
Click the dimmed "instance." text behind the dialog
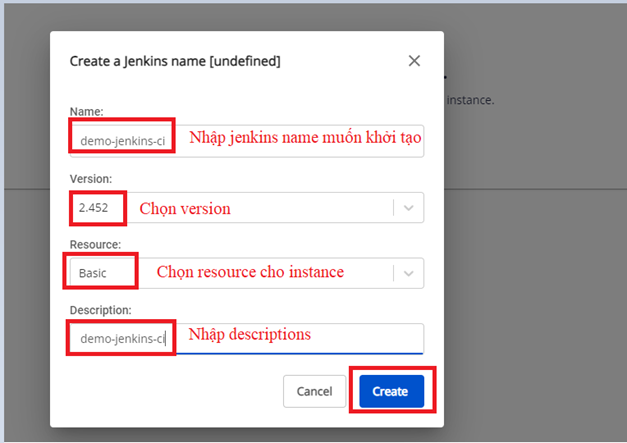tap(470, 100)
